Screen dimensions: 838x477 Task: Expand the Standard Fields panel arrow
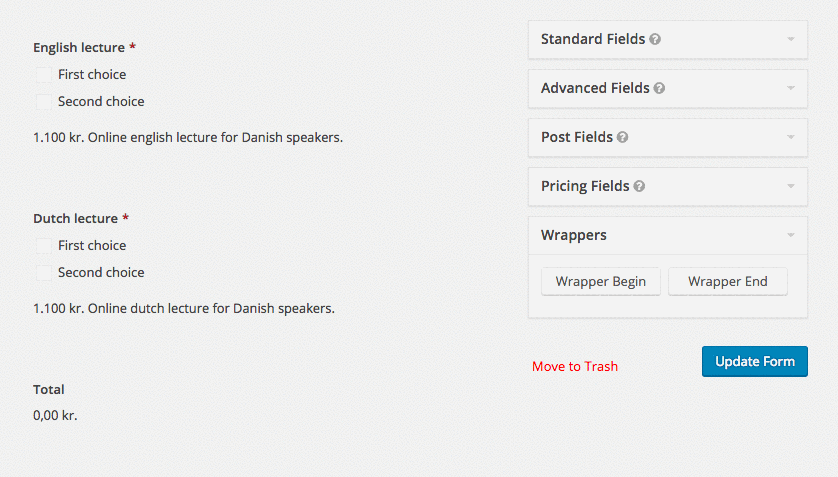[x=791, y=39]
